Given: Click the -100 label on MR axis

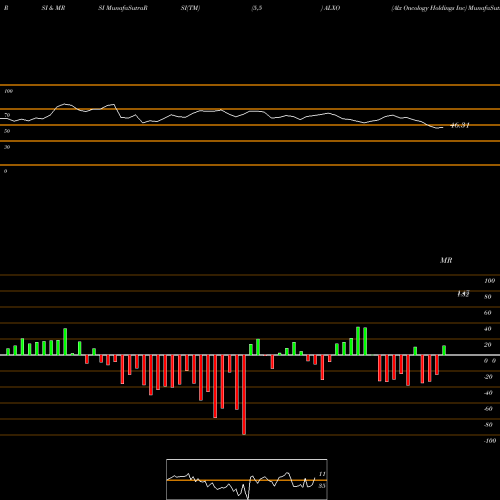Looking at the screenshot, I should coord(489,441).
